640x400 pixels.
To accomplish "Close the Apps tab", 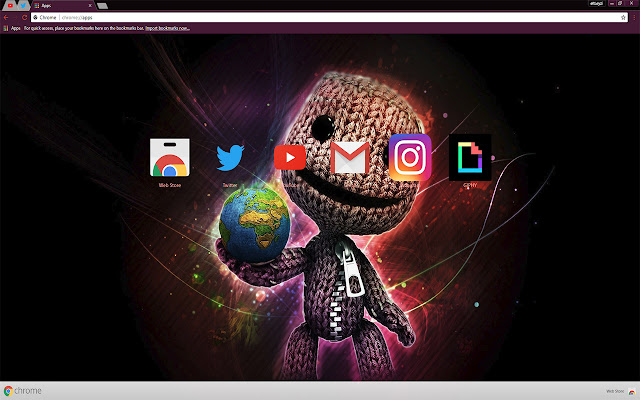I will click(x=90, y=5).
